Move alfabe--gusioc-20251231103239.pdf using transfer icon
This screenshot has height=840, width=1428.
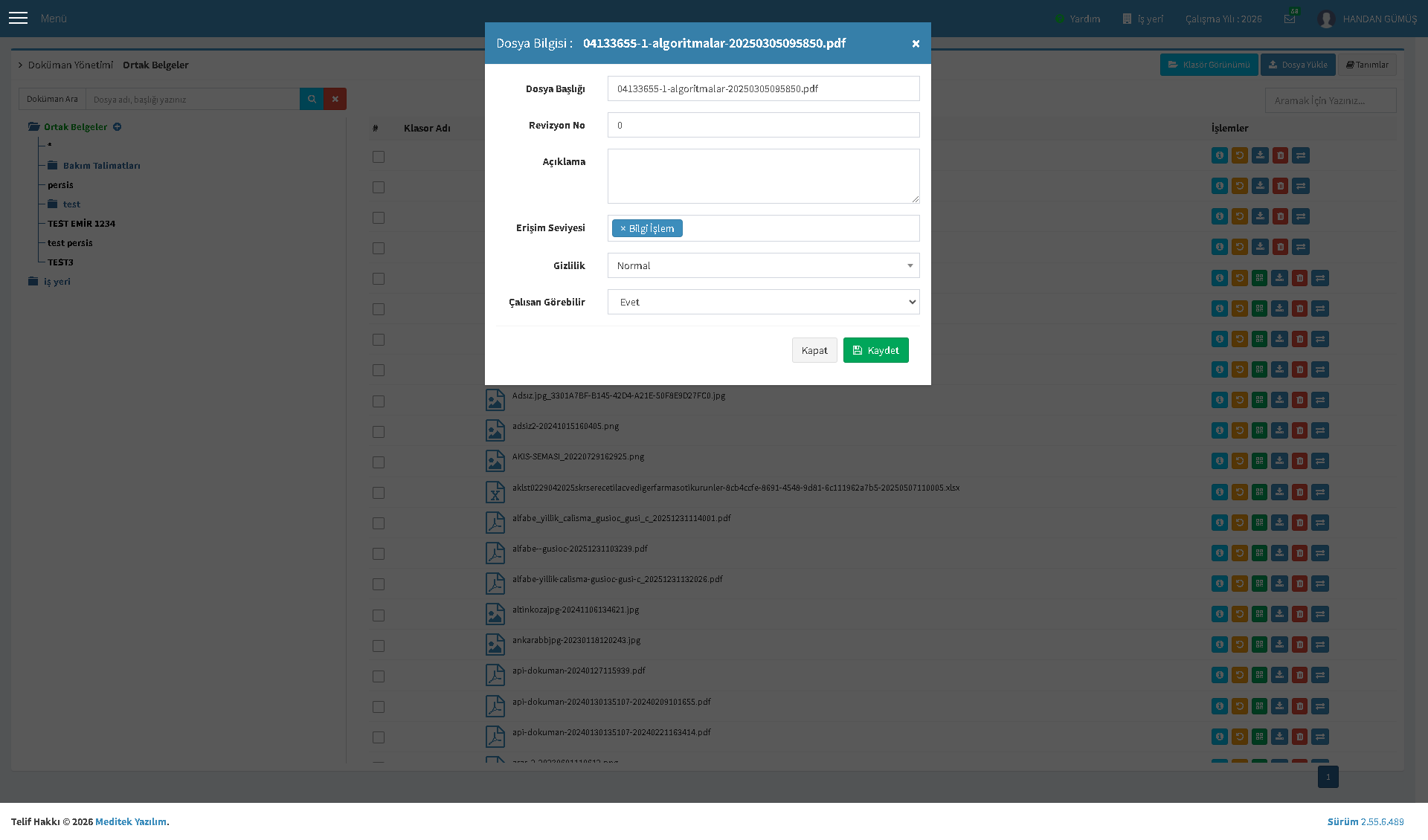coord(1320,553)
